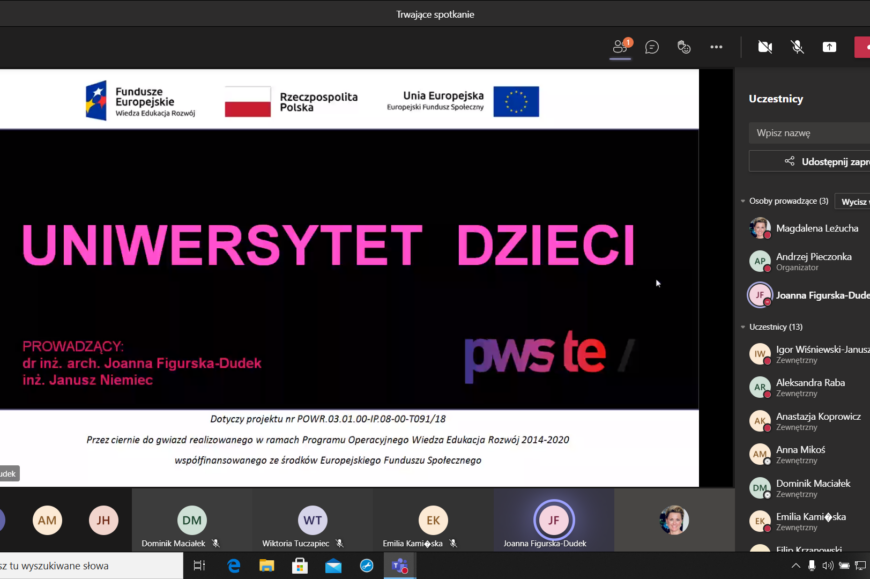This screenshot has width=870, height=579.
Task: Open the Mail app from the taskbar
Action: [333, 566]
